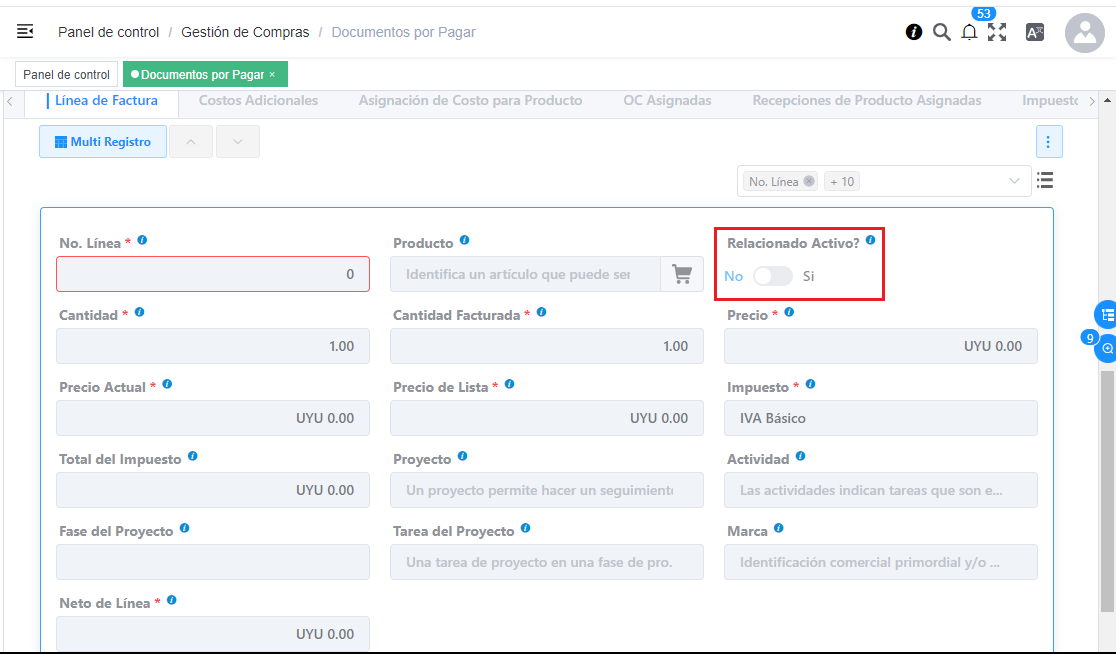Remove the No. Línea filter tag
The height and width of the screenshot is (654, 1116).
point(808,181)
